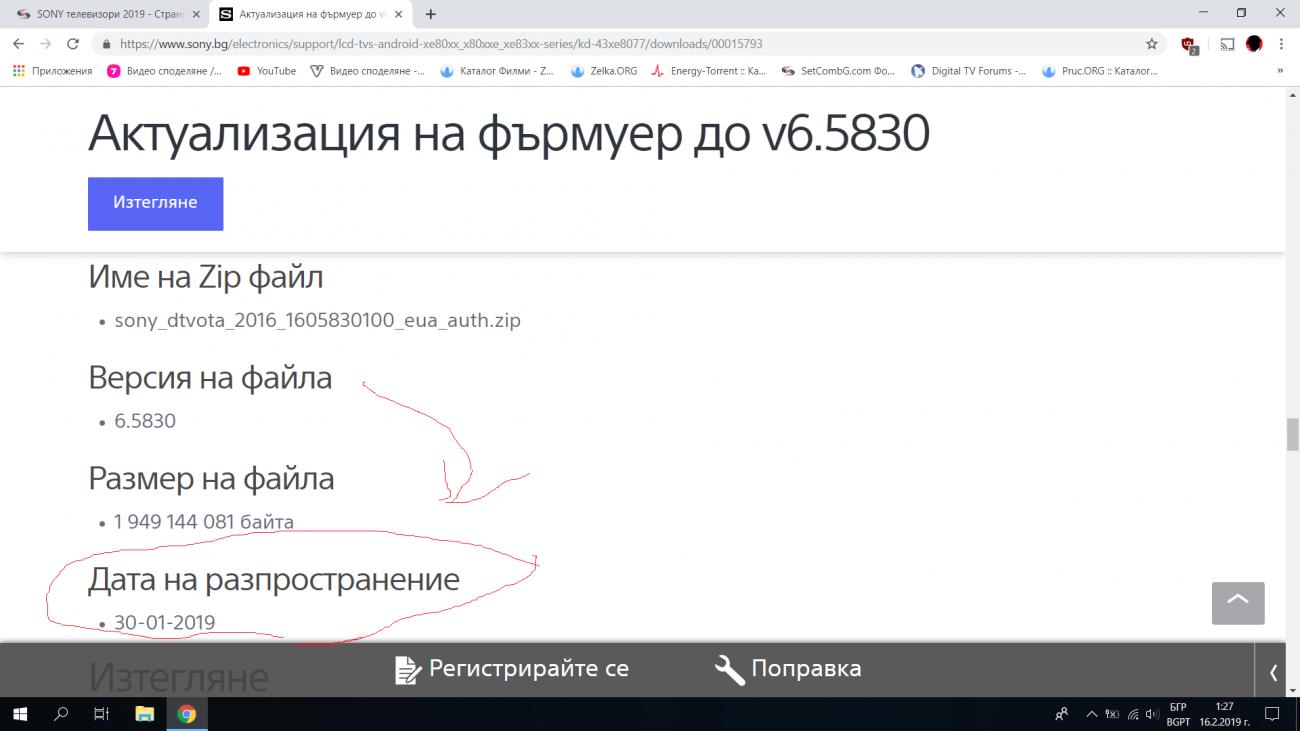Click the address bar URL
The height and width of the screenshot is (731, 1300).
click(x=441, y=44)
